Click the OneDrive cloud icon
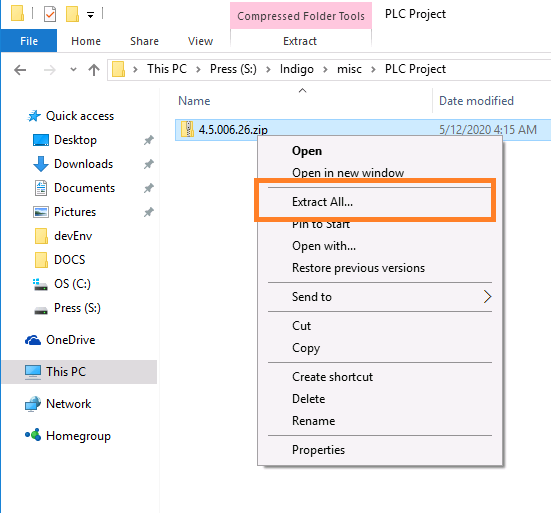551x513 pixels. tap(33, 340)
